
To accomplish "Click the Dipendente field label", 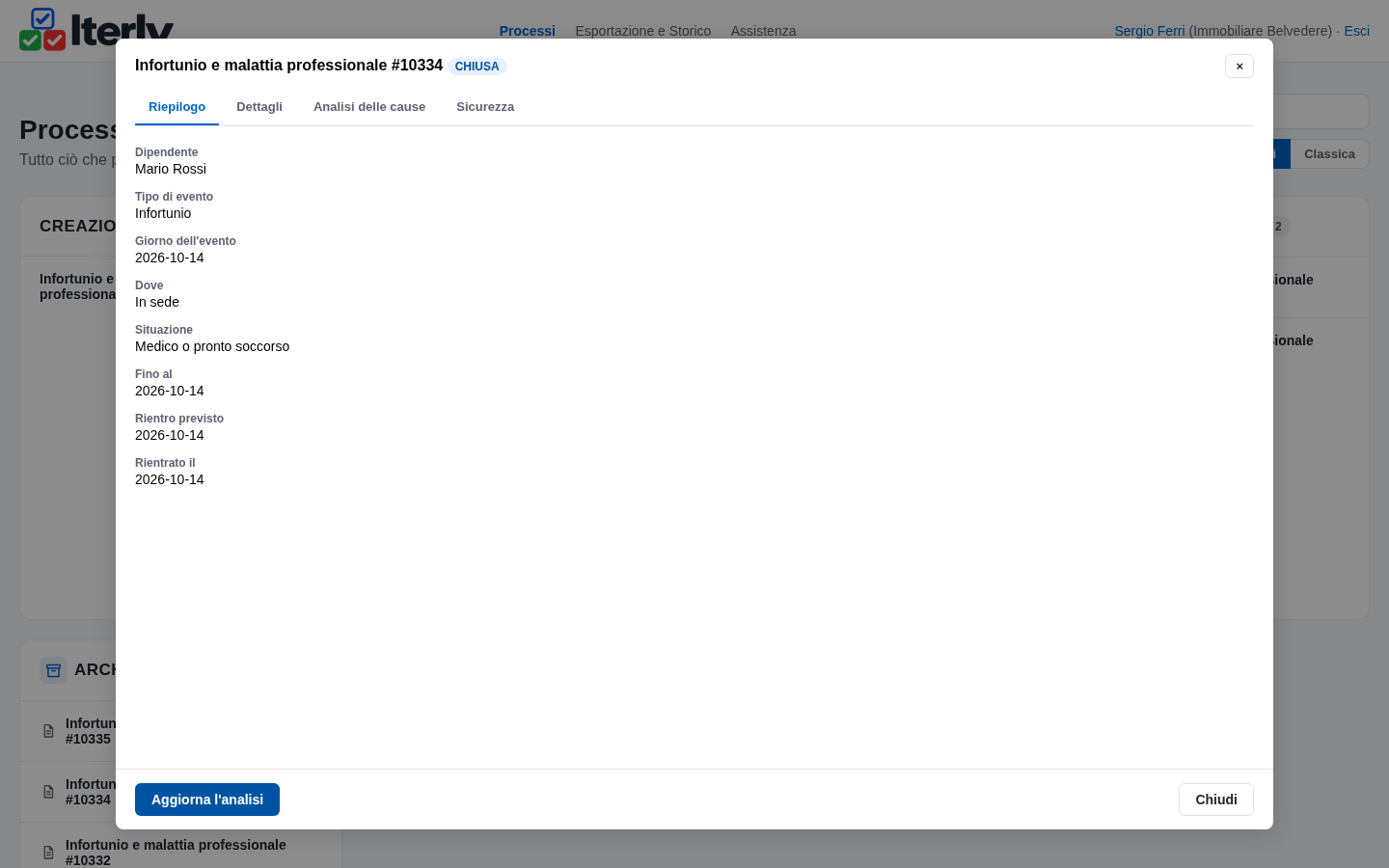I will pos(167,152).
